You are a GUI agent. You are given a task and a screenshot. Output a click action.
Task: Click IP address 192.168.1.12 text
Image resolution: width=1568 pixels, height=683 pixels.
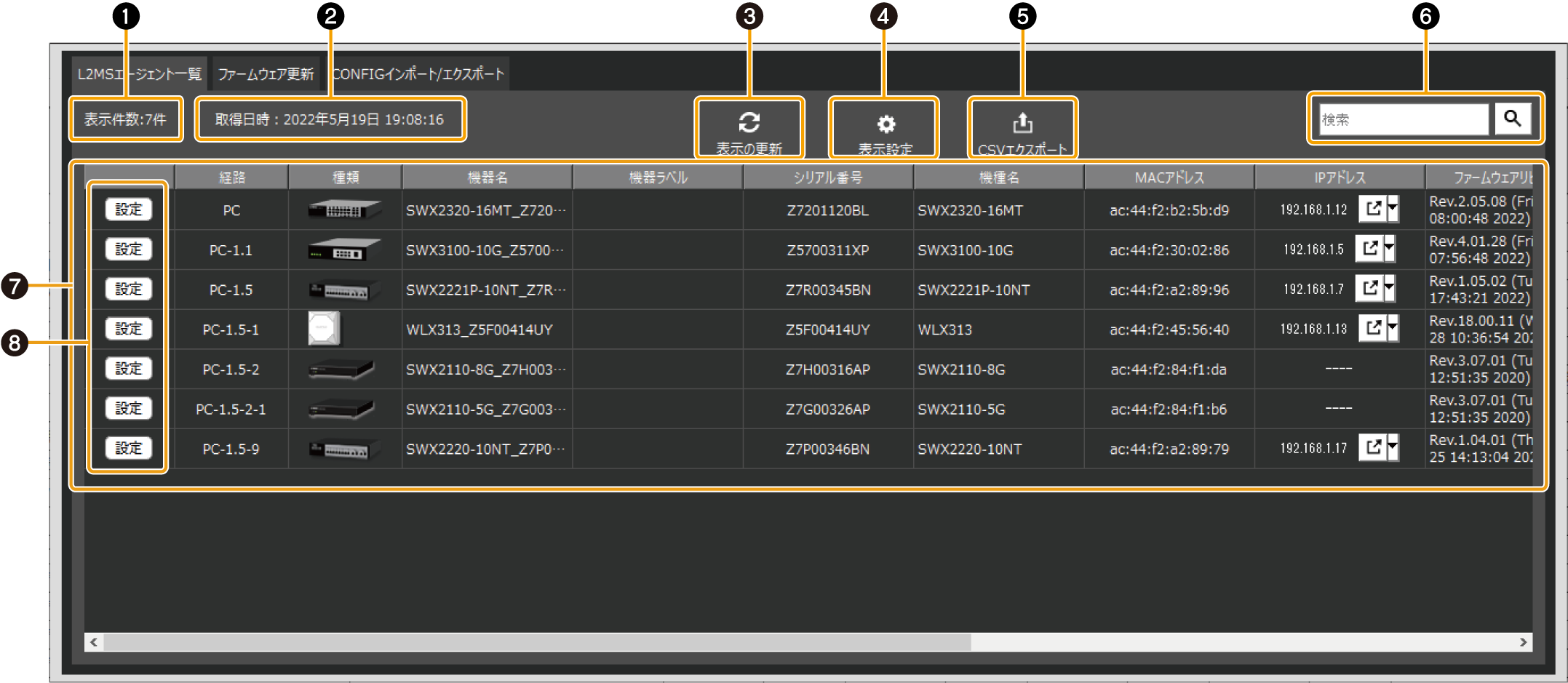point(1313,209)
